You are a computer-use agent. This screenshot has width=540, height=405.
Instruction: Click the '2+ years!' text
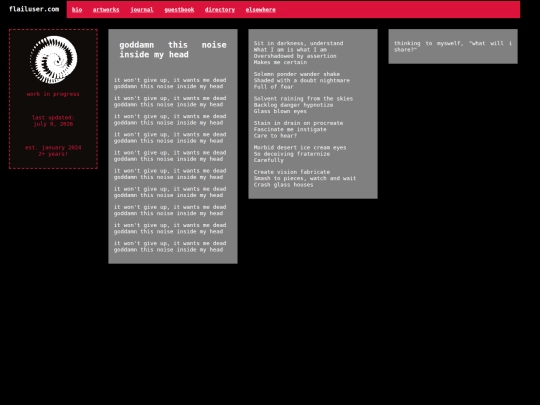[53, 154]
